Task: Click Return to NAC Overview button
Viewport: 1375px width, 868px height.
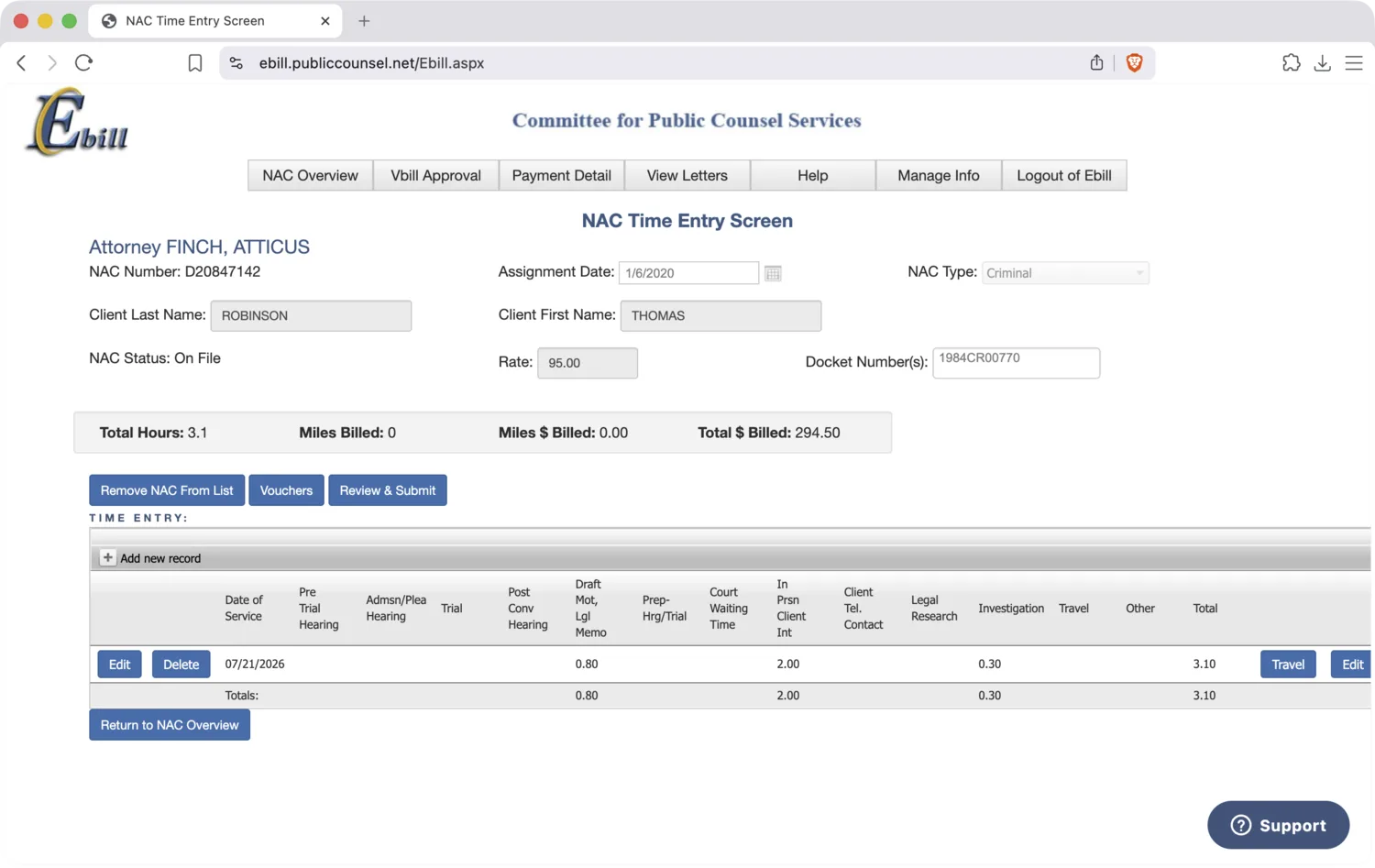Action: [x=170, y=725]
